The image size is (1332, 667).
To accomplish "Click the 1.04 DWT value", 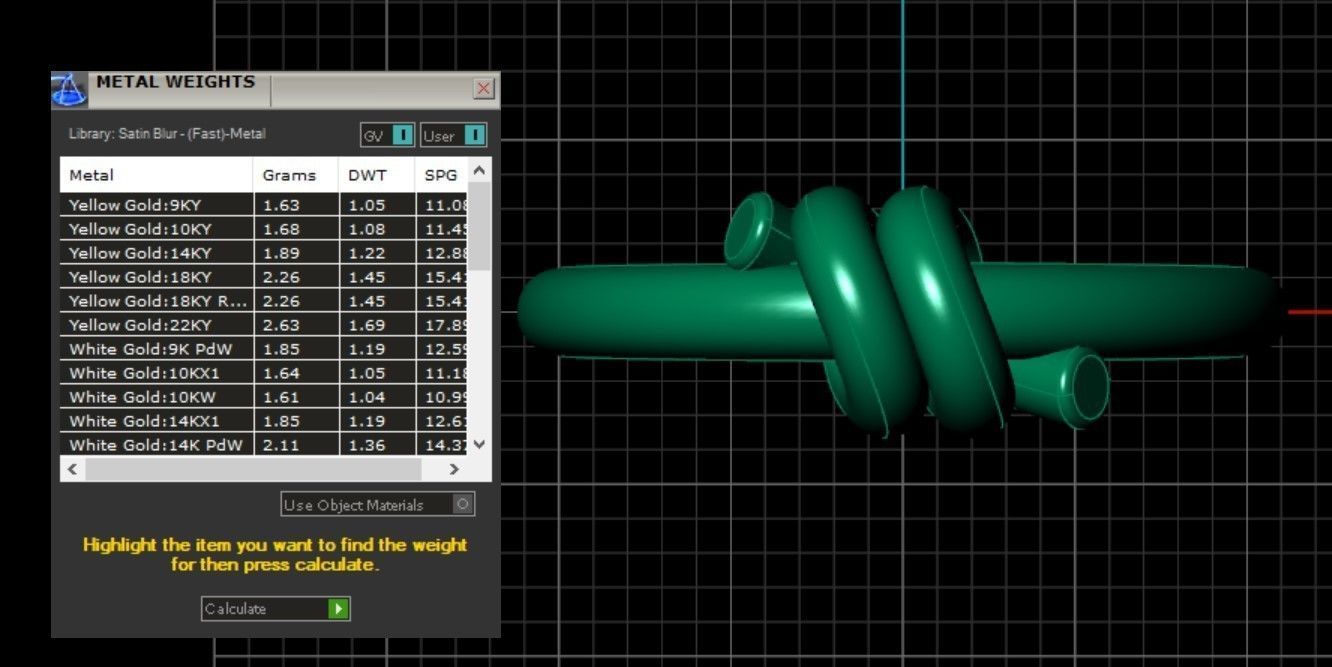I will coord(367,397).
